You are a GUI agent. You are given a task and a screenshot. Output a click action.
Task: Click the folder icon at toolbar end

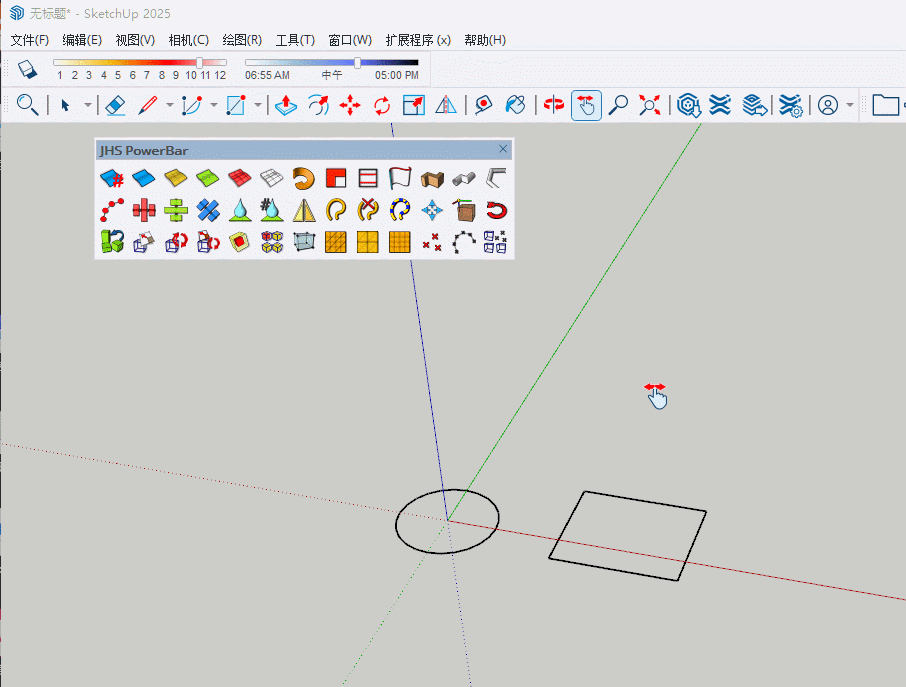coord(885,105)
